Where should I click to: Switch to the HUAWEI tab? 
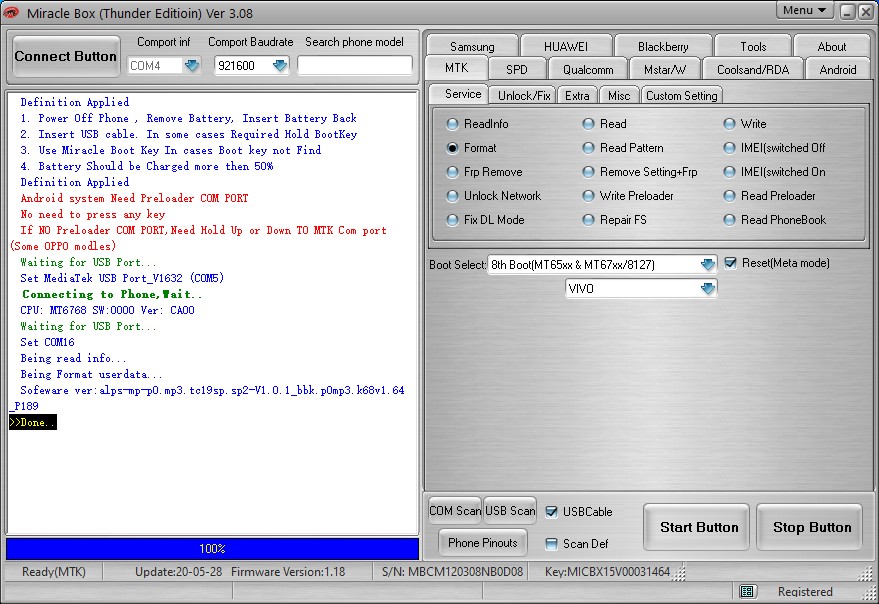pos(566,46)
